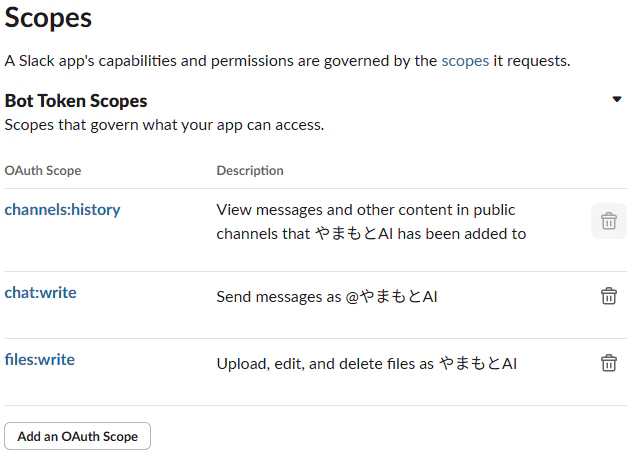Select 'View messages and other content' description

371,221
